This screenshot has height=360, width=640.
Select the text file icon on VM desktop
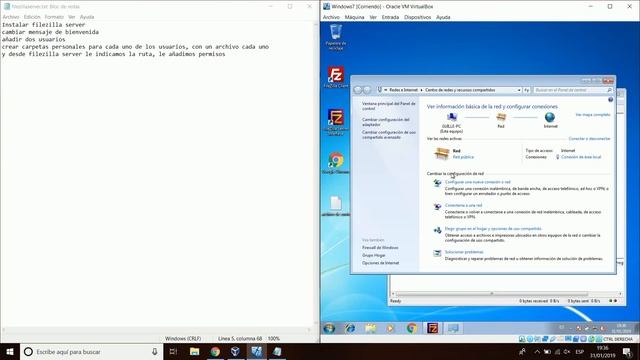point(336,206)
